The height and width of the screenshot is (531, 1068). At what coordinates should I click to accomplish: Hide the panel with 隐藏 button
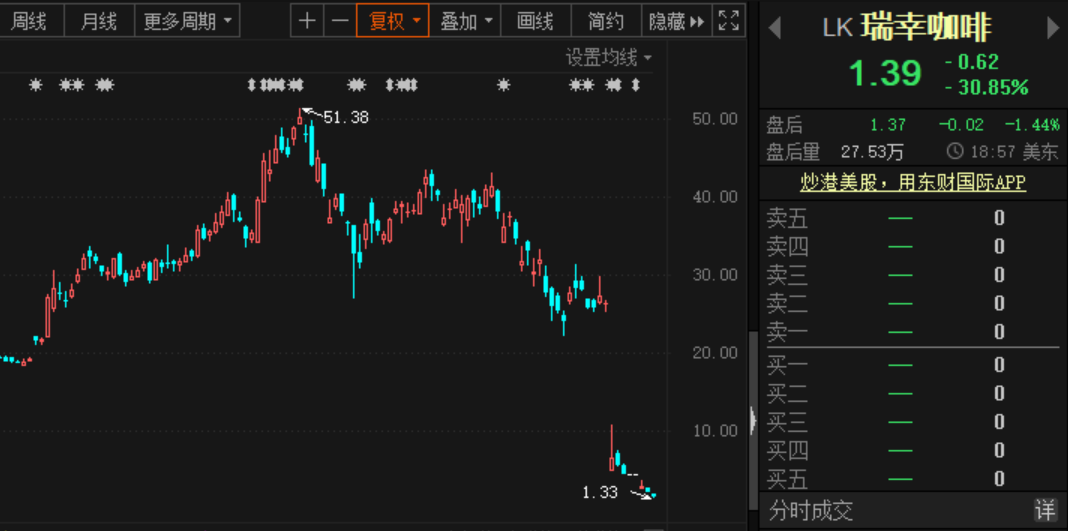(676, 21)
